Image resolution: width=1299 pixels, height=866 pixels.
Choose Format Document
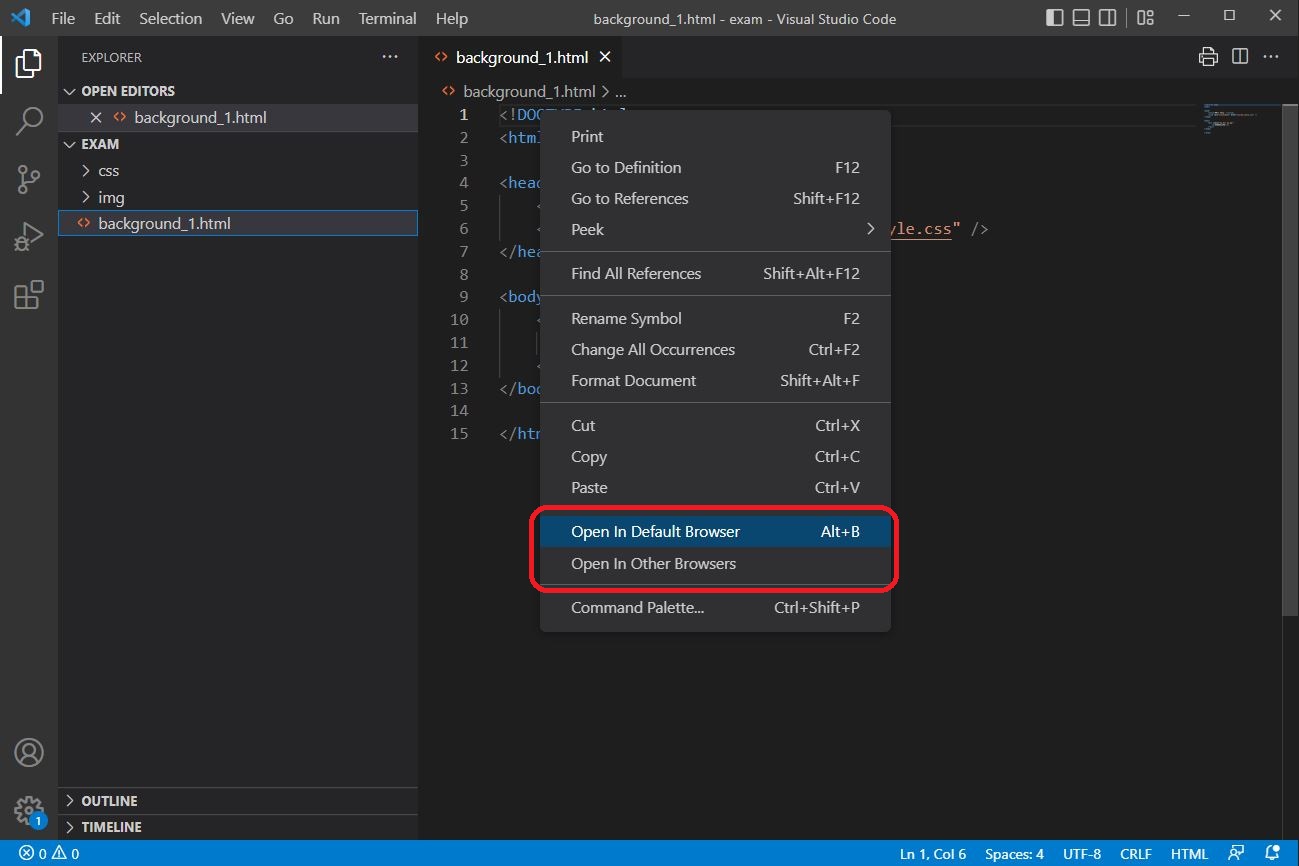tap(715, 380)
